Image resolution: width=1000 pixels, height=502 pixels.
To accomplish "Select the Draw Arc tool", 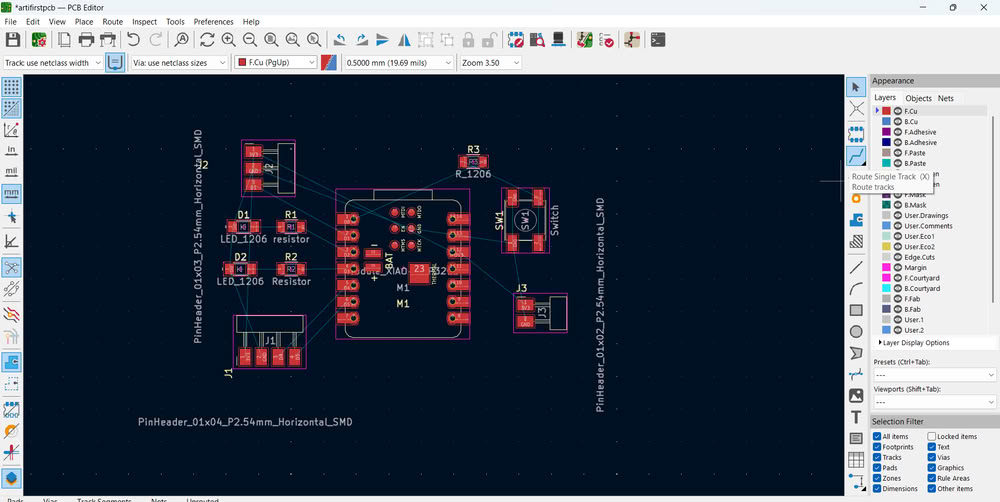I will pyautogui.click(x=856, y=289).
